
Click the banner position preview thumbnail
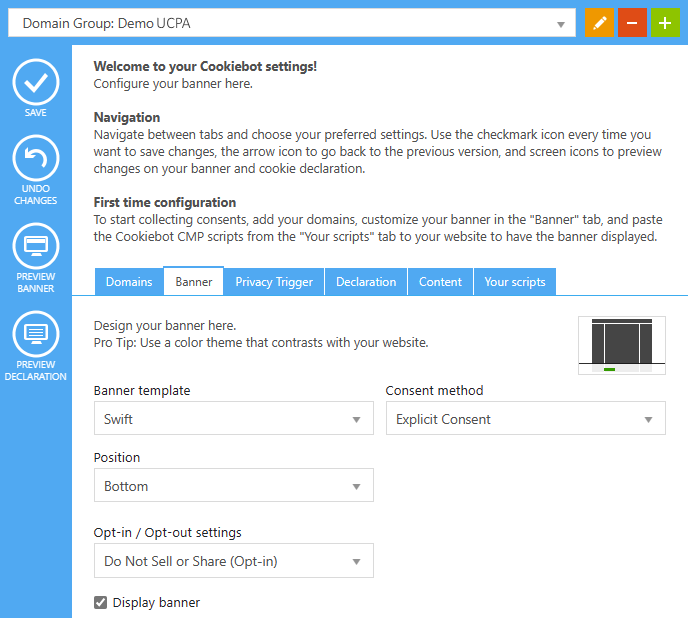[x=622, y=345]
